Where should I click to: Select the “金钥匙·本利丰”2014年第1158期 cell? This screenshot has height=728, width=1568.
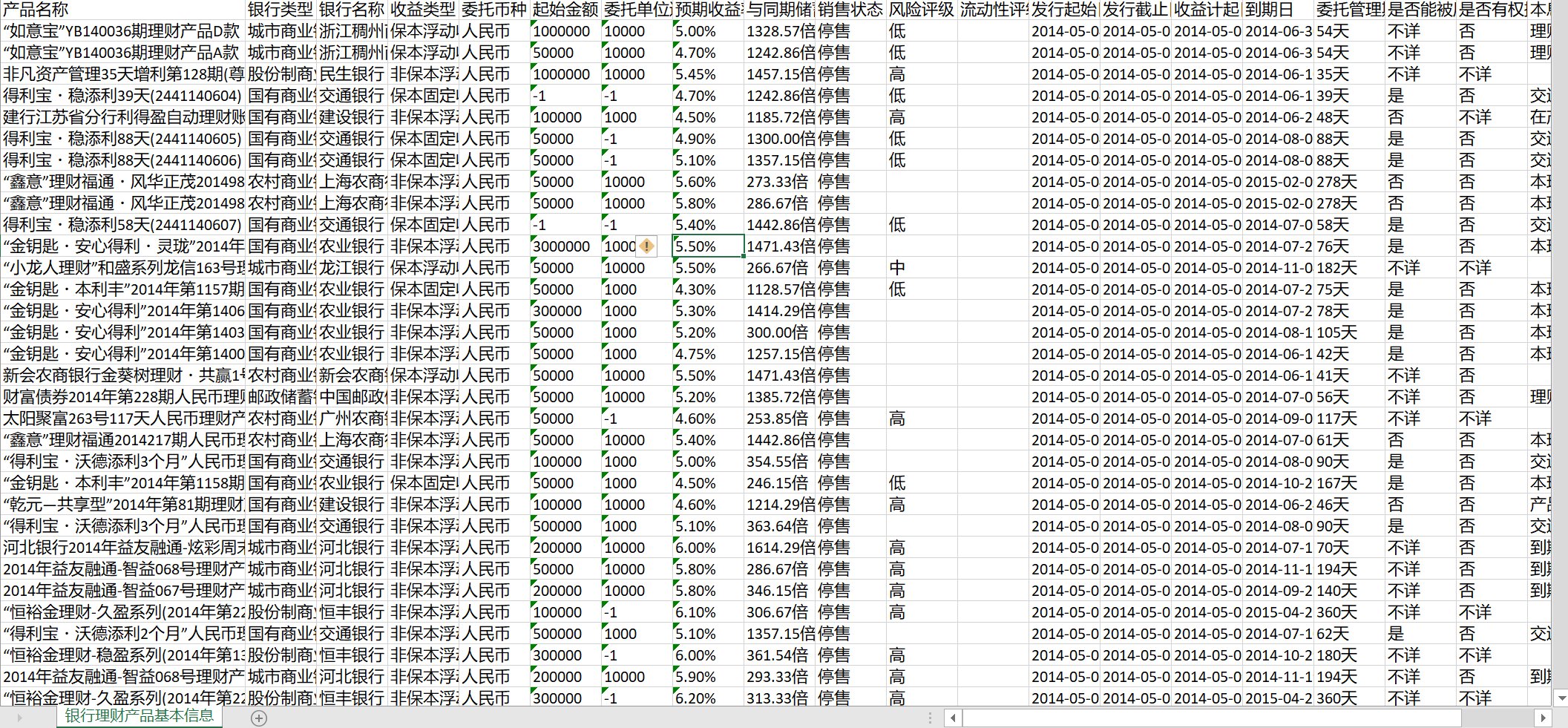[x=123, y=483]
